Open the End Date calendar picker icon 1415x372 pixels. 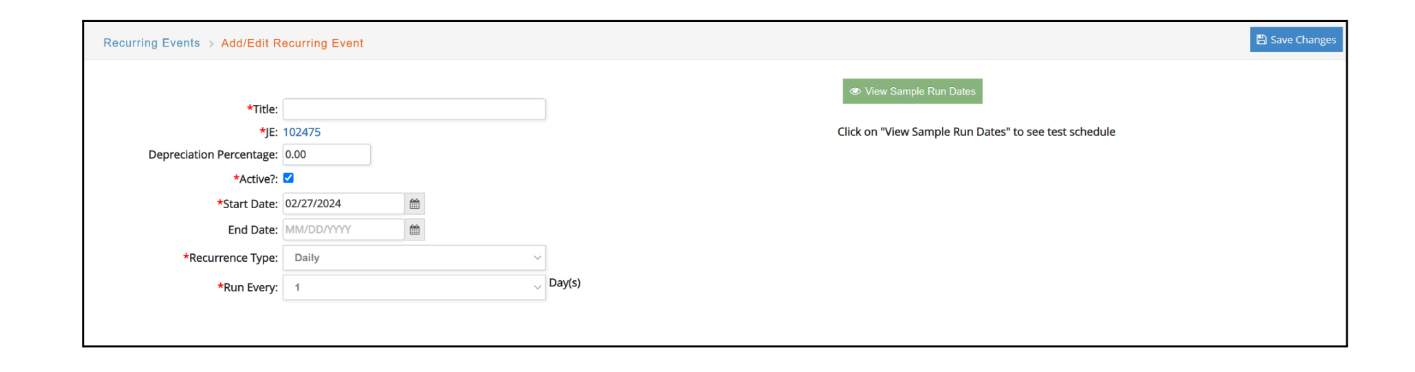[x=415, y=230]
